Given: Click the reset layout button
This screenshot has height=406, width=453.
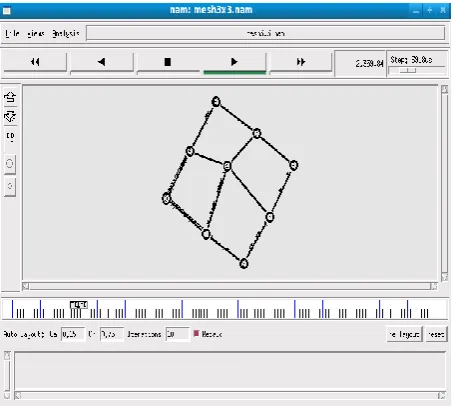Looking at the screenshot, I should (x=436, y=334).
